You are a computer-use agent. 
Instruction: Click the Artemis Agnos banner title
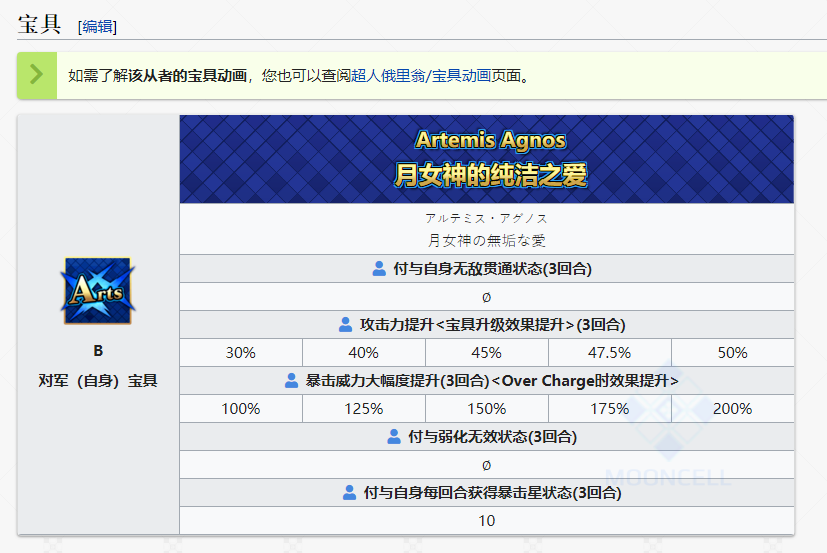490,140
